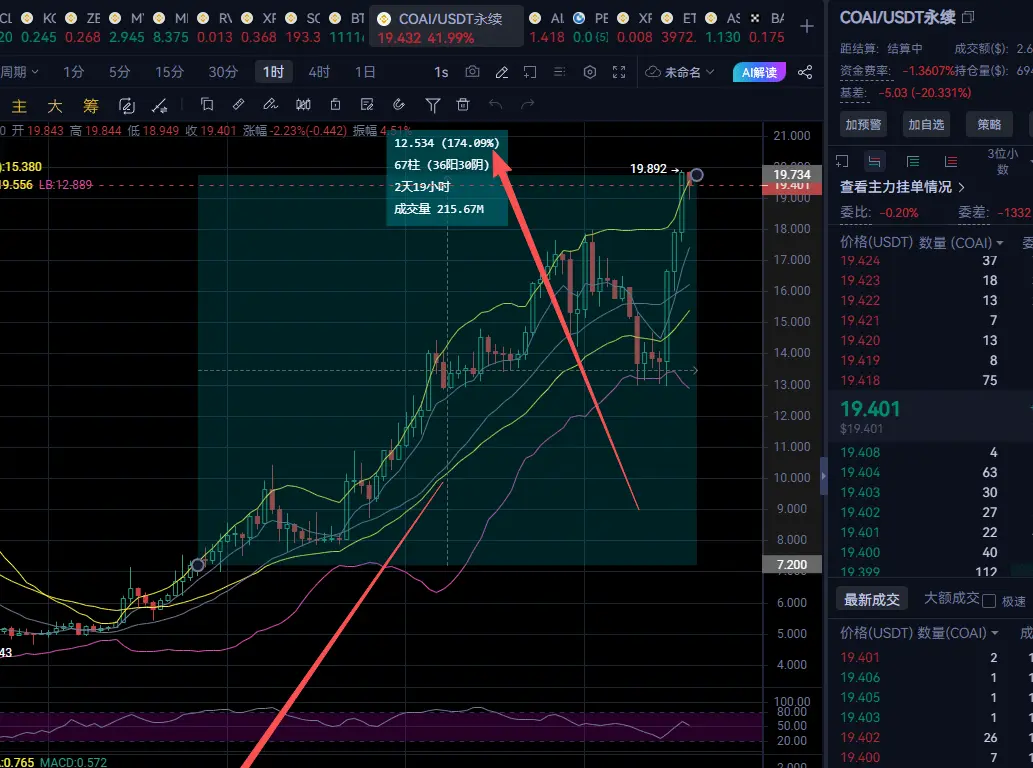Image resolution: width=1033 pixels, height=768 pixels.
Task: Click the note edit icon
Action: click(367, 104)
